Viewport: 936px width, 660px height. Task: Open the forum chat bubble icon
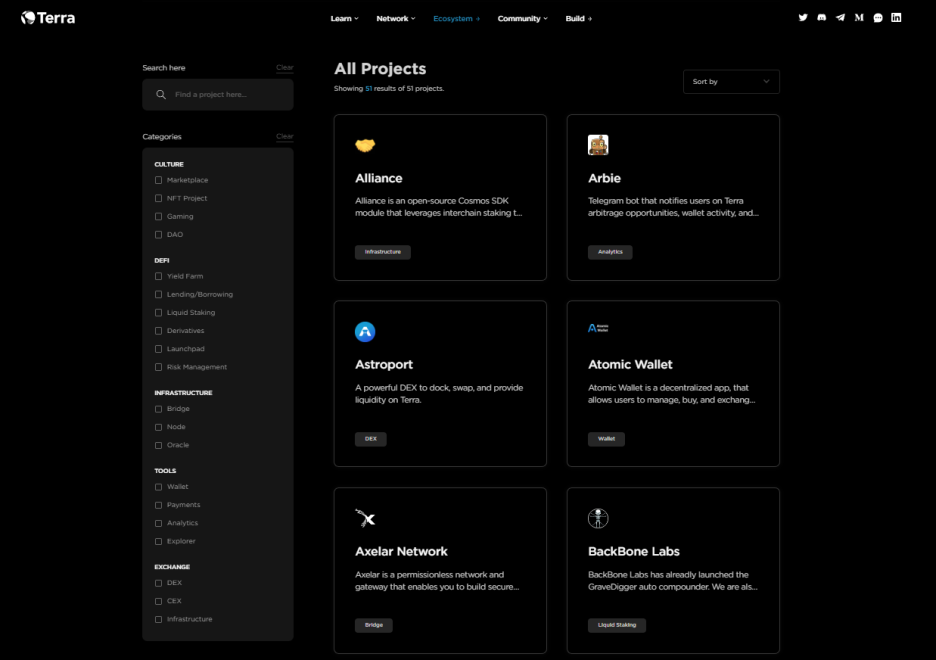click(x=878, y=18)
